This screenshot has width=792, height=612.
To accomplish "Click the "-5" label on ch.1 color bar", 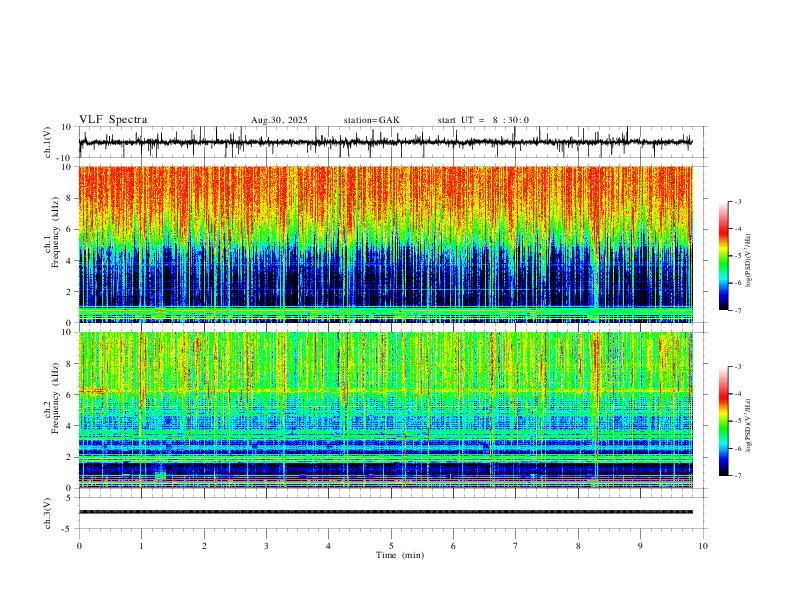I will pyautogui.click(x=737, y=256).
